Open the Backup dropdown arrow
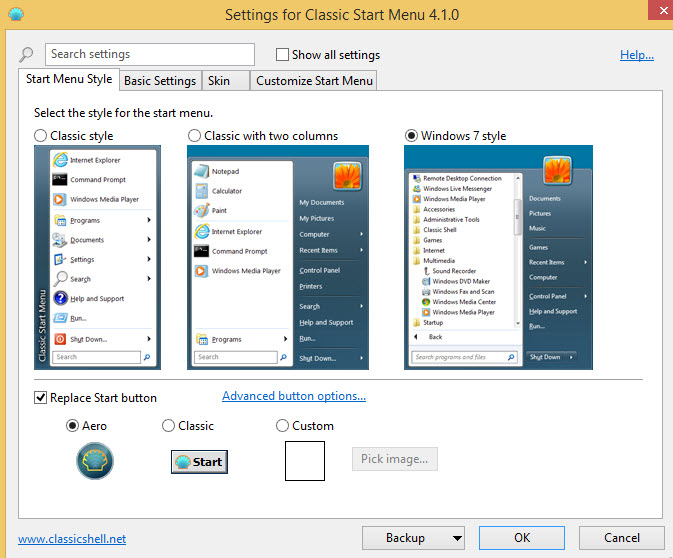The height and width of the screenshot is (558, 673). (457, 538)
